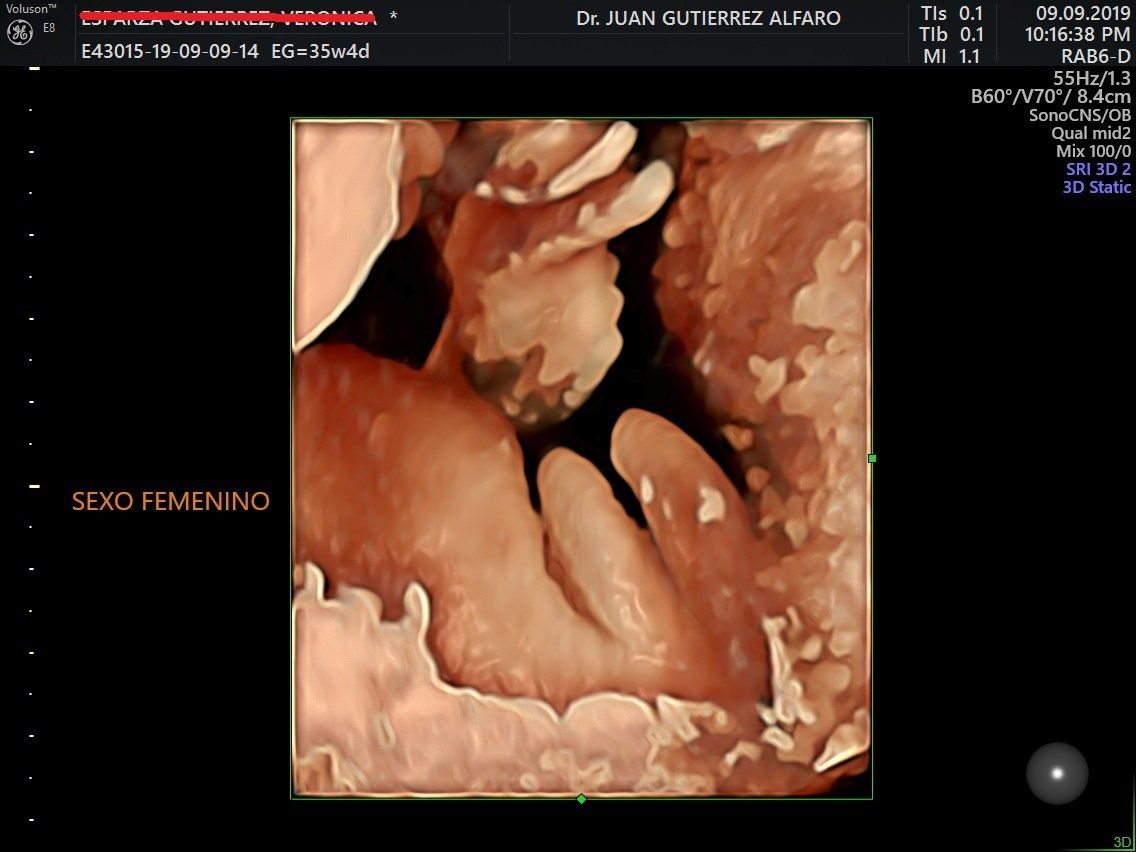Click the GE logo icon

pyautogui.click(x=20, y=33)
